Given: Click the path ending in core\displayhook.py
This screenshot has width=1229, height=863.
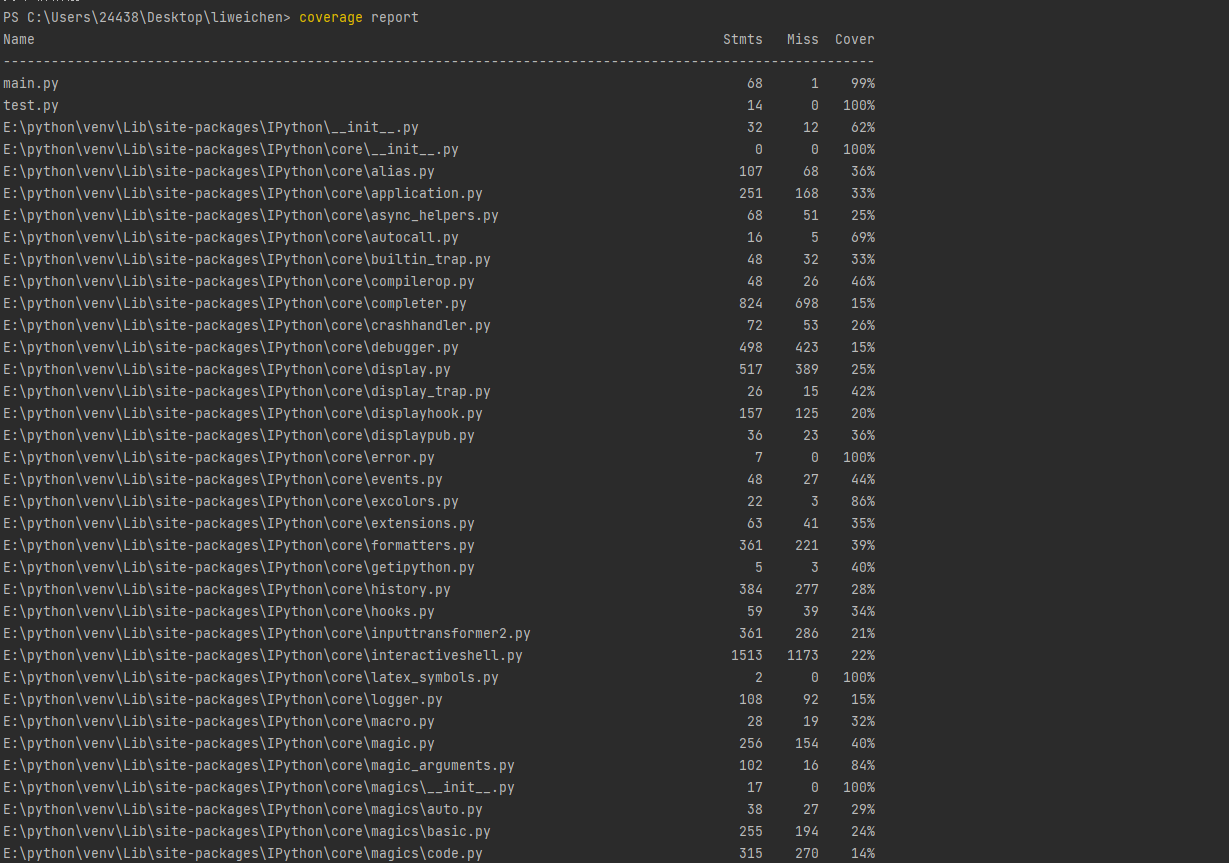Looking at the screenshot, I should pyautogui.click(x=243, y=414).
